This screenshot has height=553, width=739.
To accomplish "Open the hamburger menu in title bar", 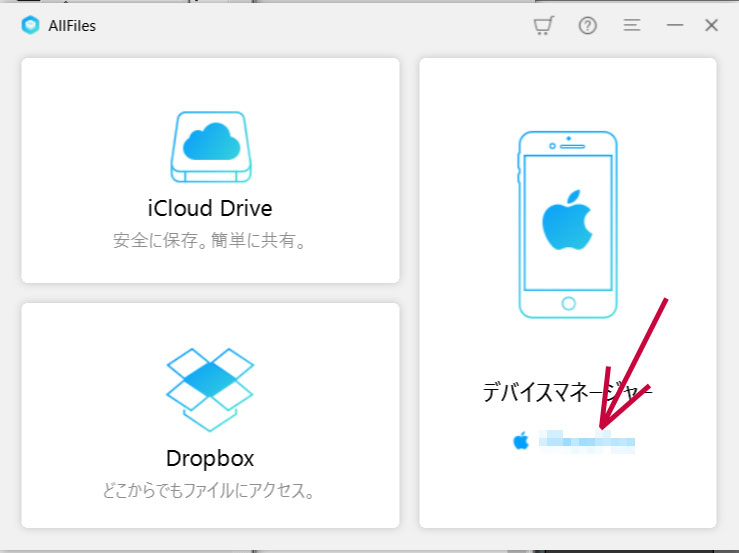I will 632,26.
